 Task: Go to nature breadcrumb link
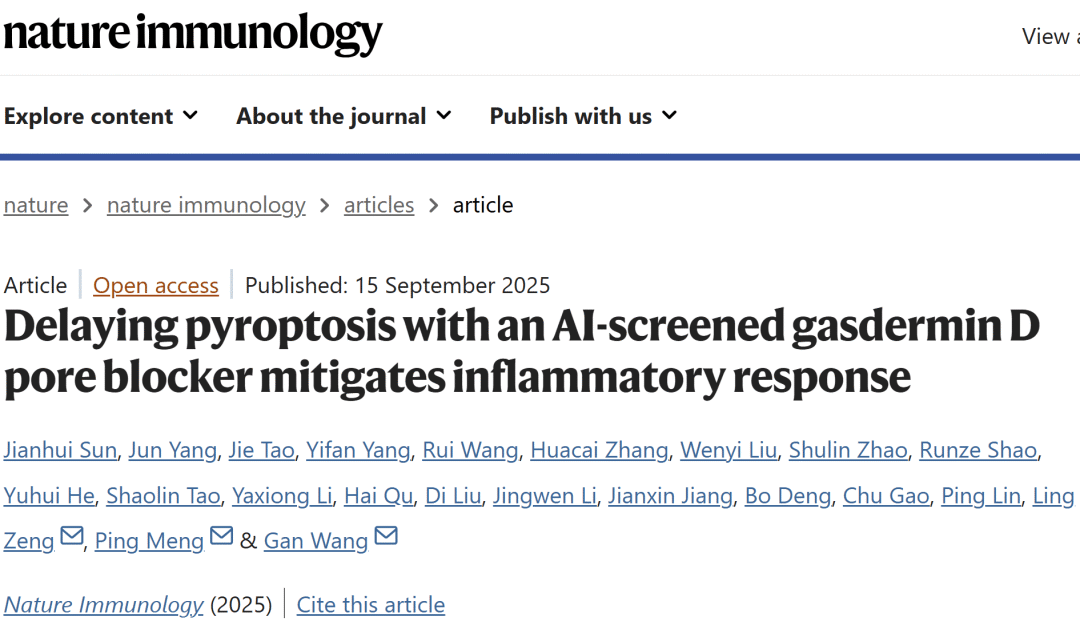[x=36, y=205]
